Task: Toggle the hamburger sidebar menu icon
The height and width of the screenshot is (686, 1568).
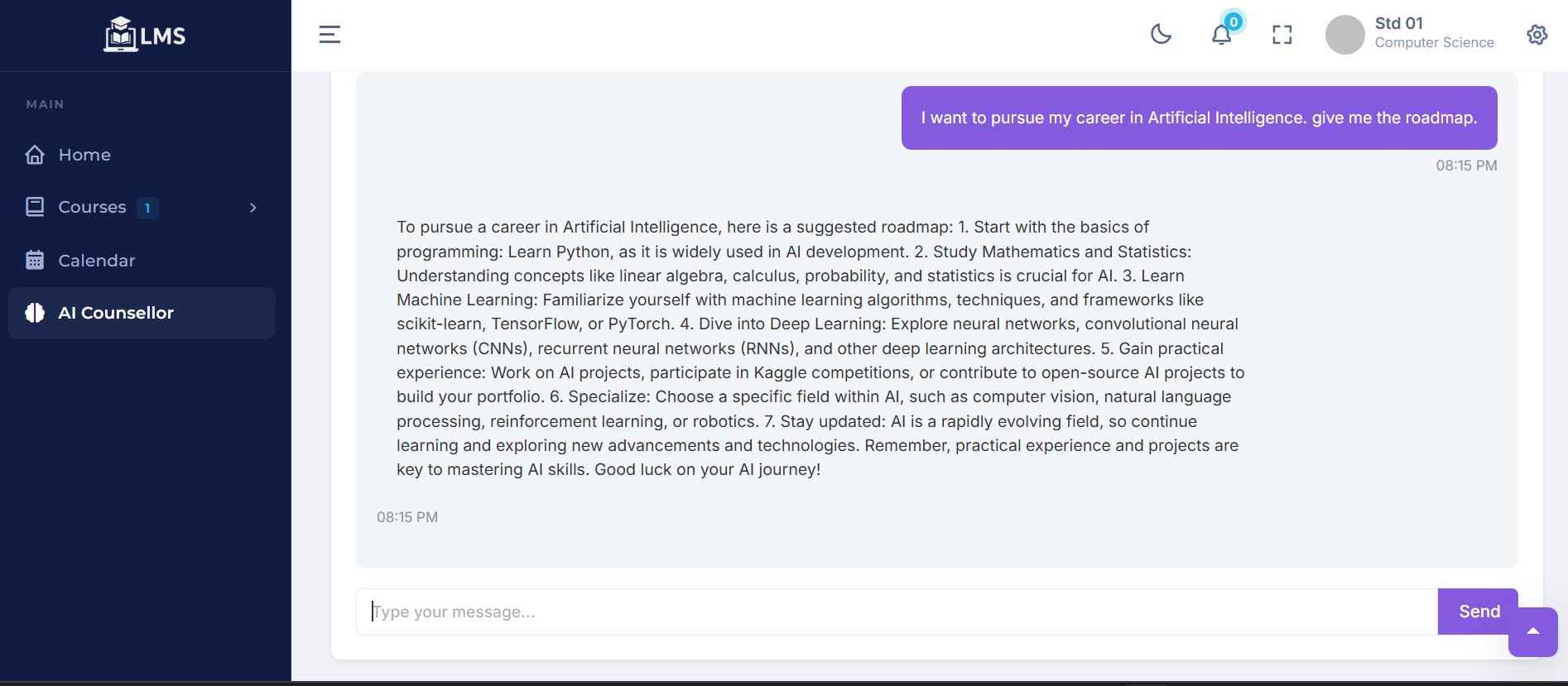Action: point(329,35)
